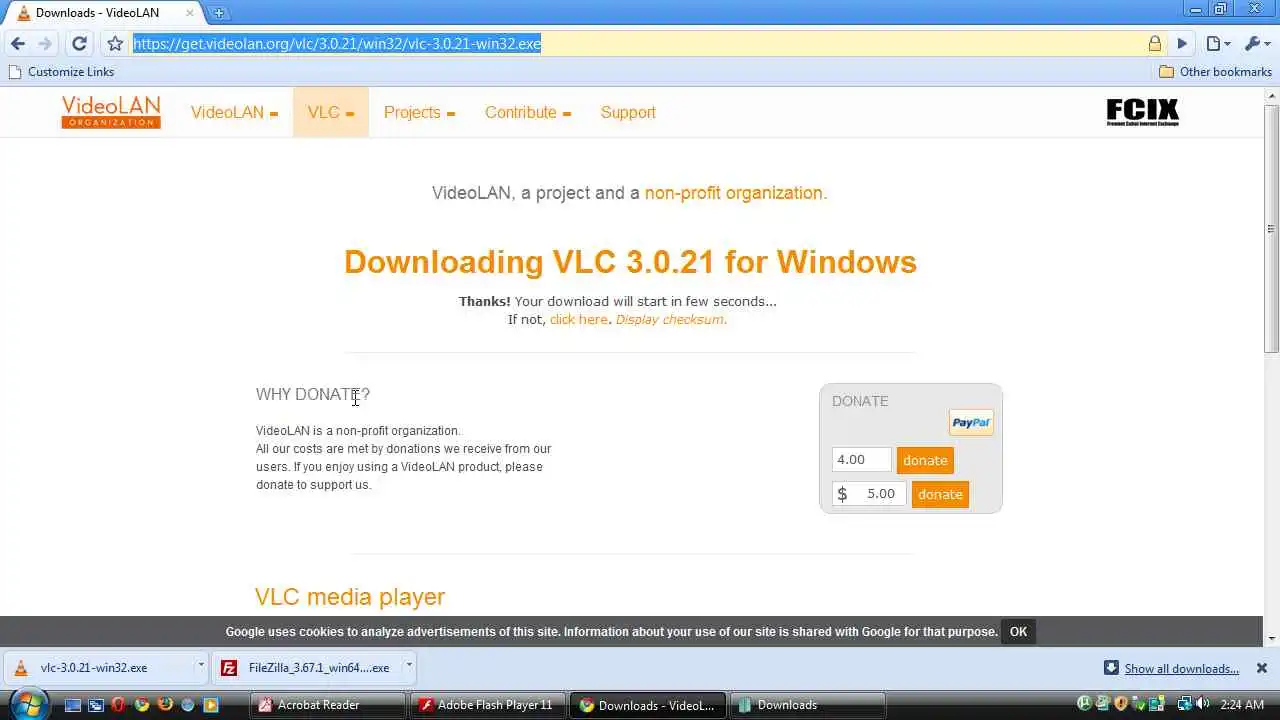Open a new tab with the plus button
The width and height of the screenshot is (1280, 720).
coord(218,13)
